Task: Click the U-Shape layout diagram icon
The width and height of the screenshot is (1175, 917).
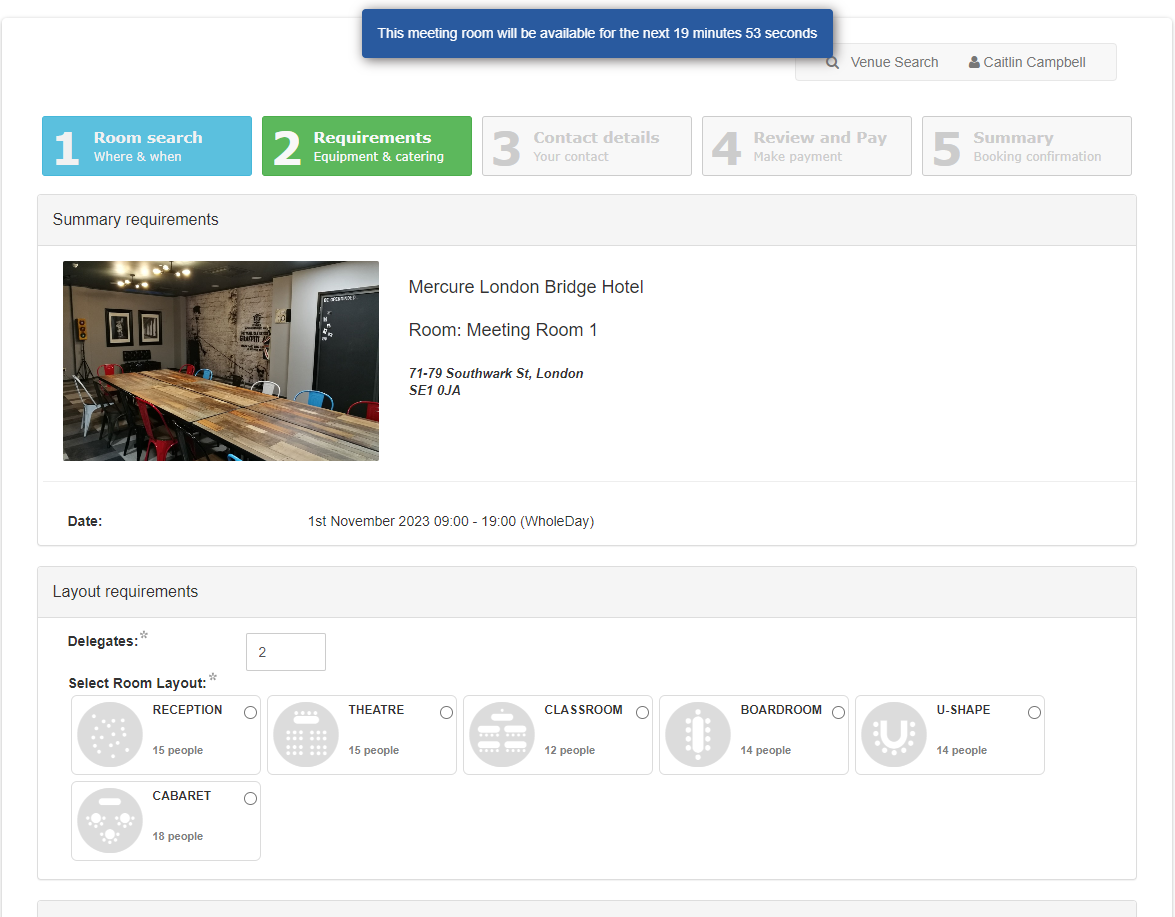Action: tap(893, 734)
